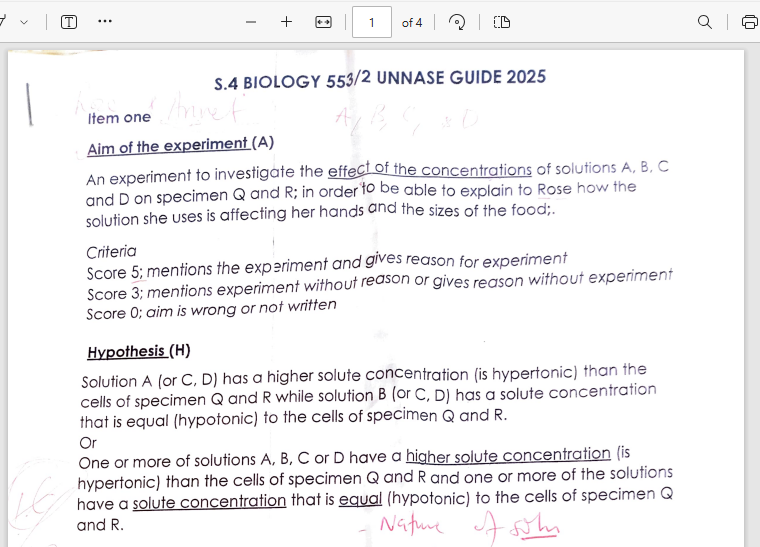Image resolution: width=760 pixels, height=547 pixels.
Task: Click the Fit to width icon
Action: click(x=323, y=22)
